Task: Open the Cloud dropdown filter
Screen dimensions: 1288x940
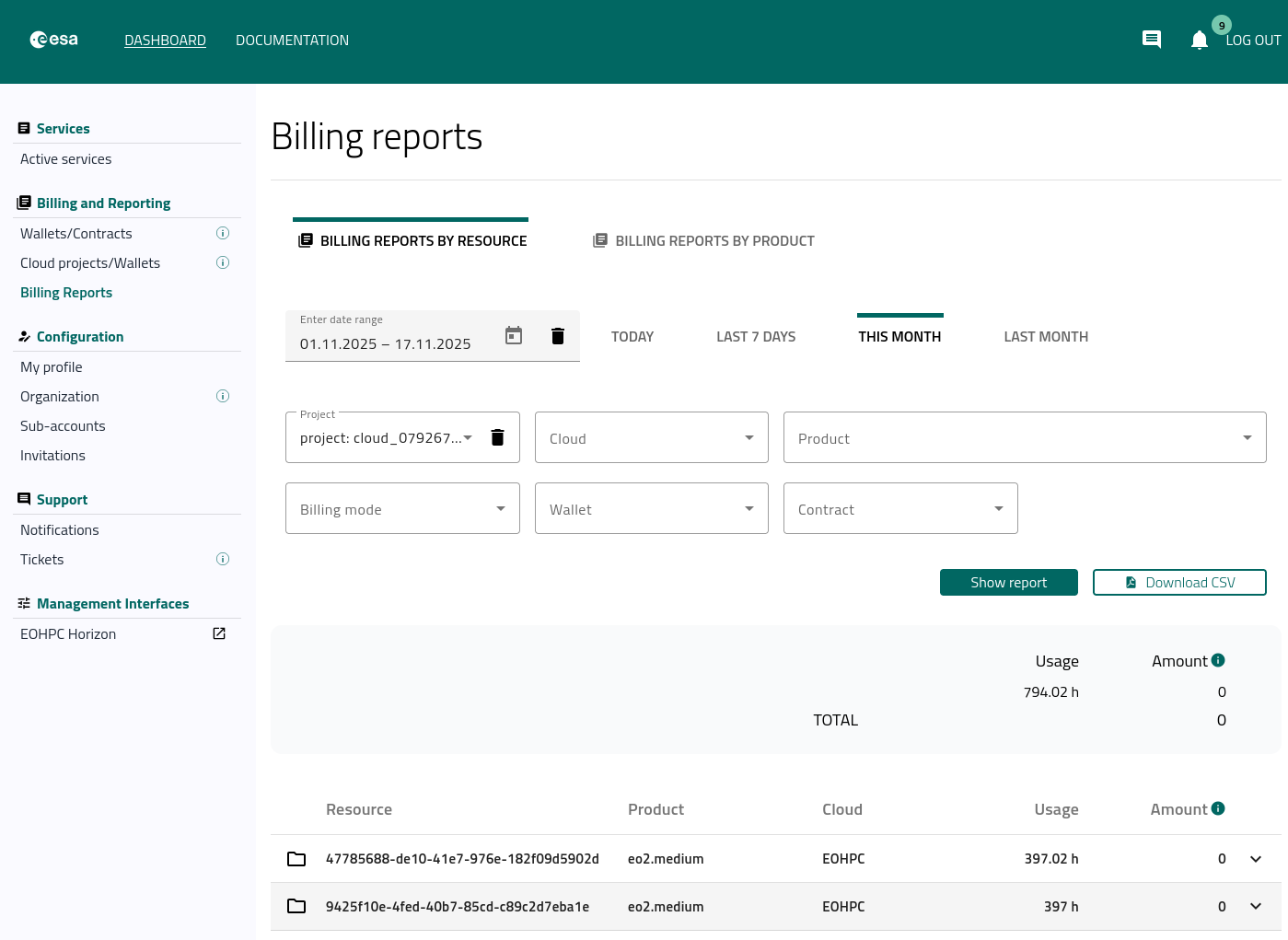Action: [651, 438]
